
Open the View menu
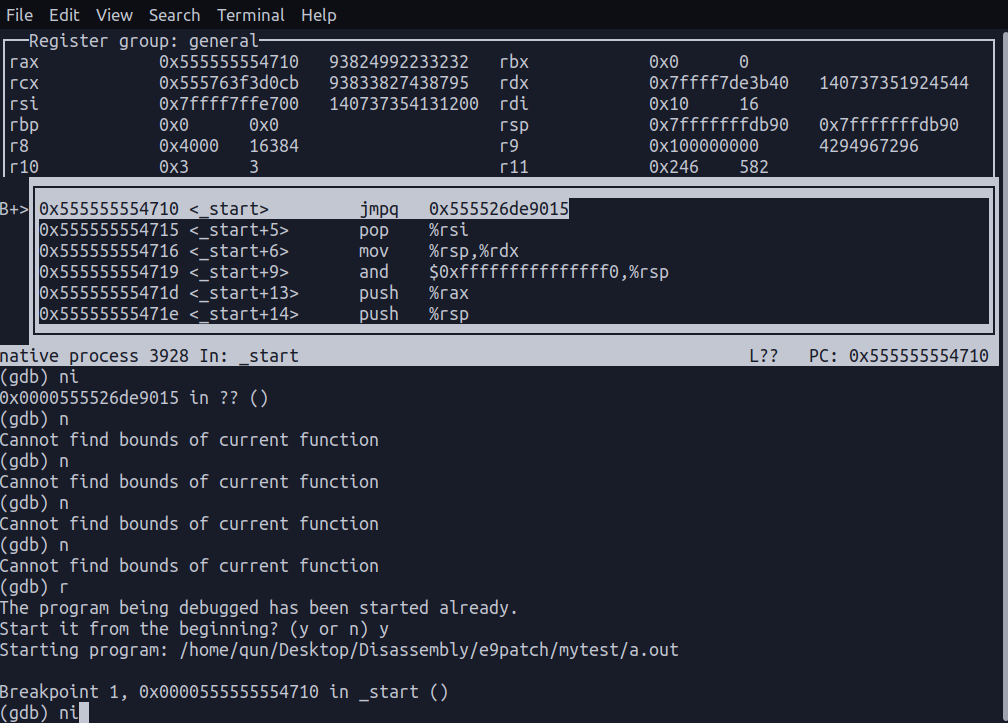click(x=113, y=15)
